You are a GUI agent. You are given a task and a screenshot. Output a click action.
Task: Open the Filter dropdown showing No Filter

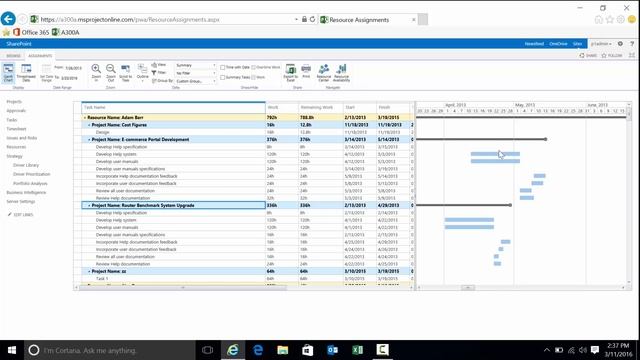coord(195,73)
